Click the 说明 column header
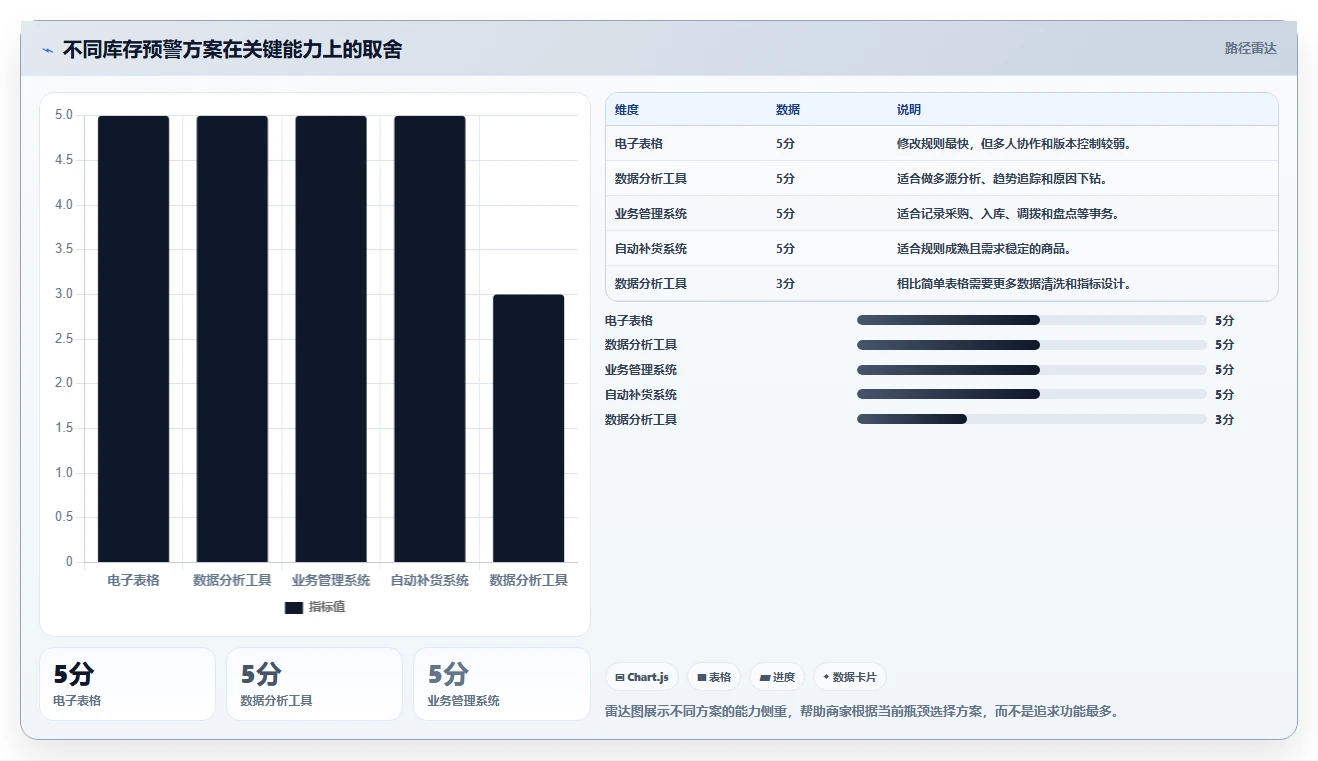The image size is (1318, 761). click(909, 110)
